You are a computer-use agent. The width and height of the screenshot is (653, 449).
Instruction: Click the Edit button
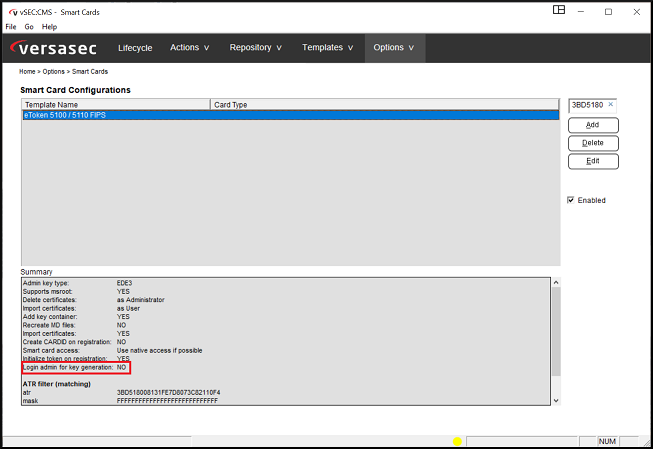593,161
